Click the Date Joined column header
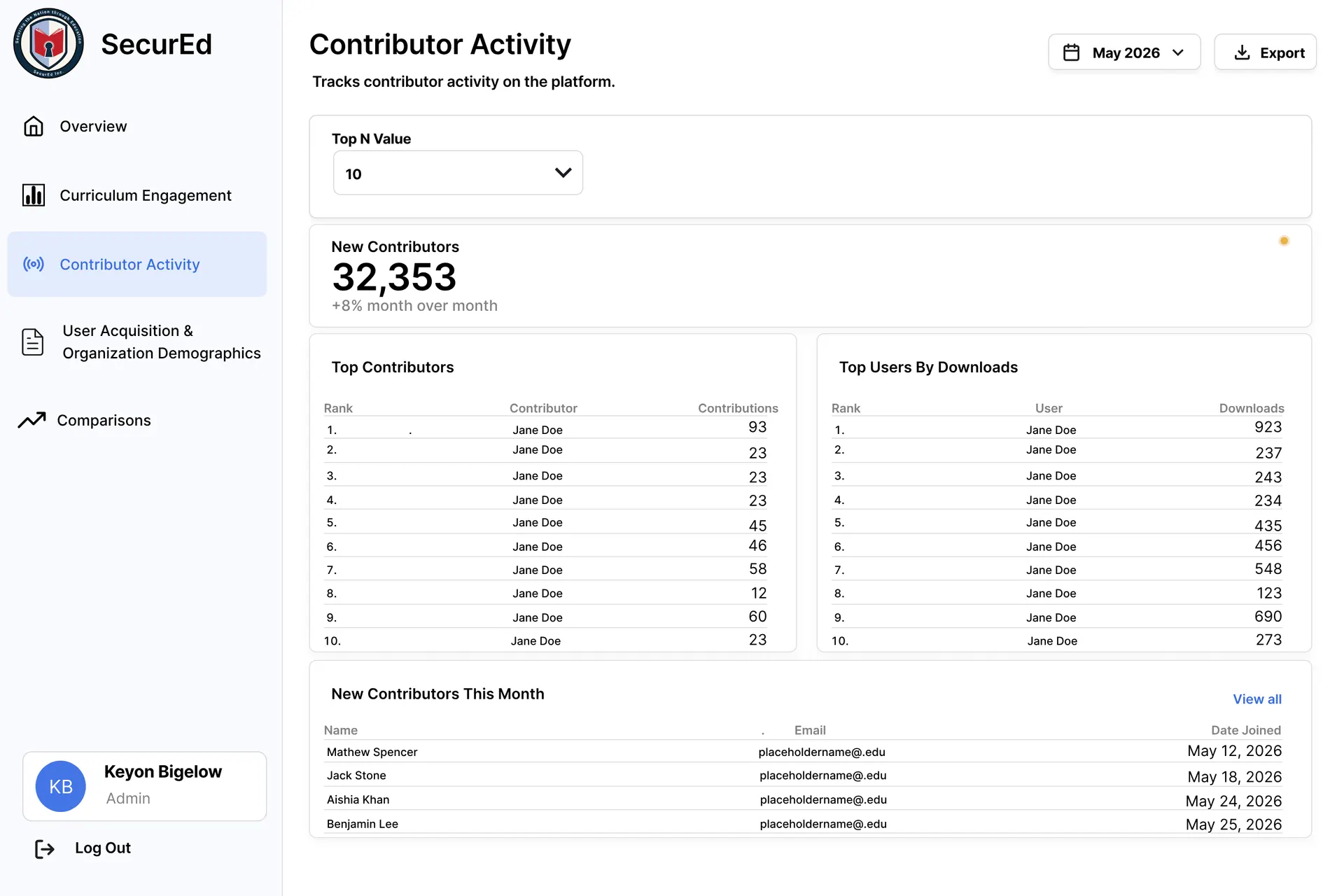1344x896 pixels. [x=1246, y=730]
